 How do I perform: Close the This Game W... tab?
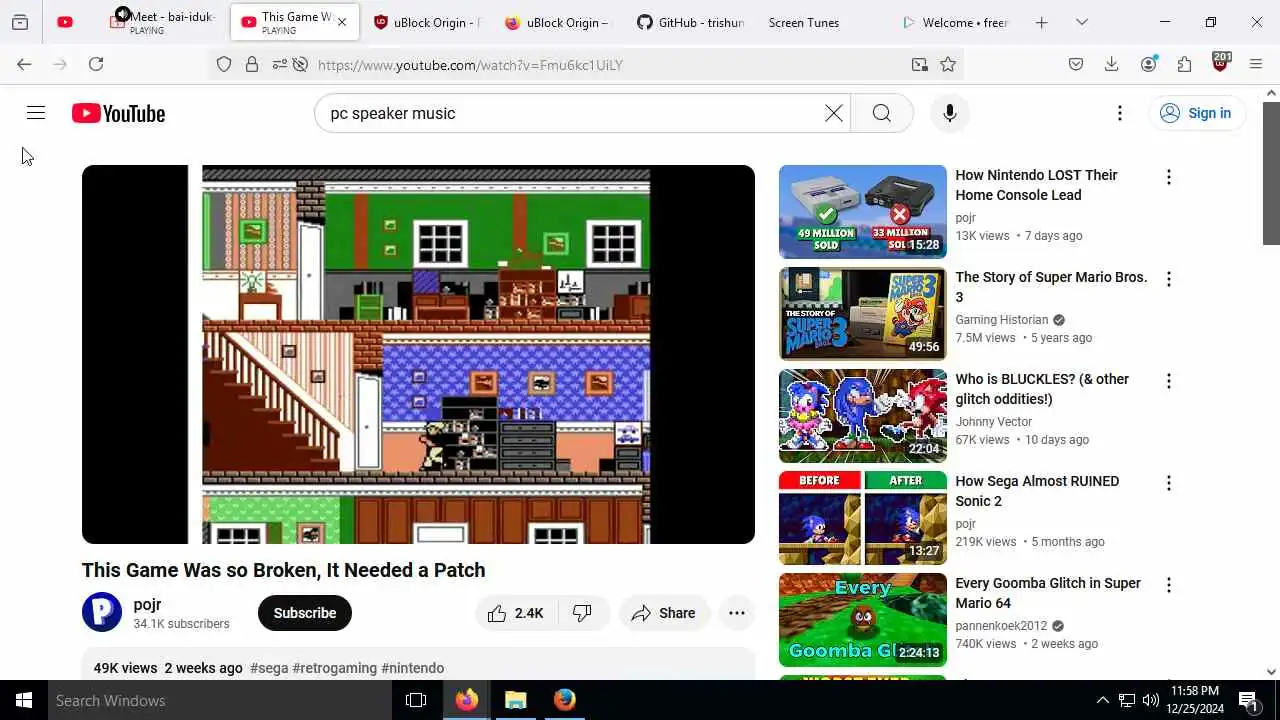click(343, 22)
